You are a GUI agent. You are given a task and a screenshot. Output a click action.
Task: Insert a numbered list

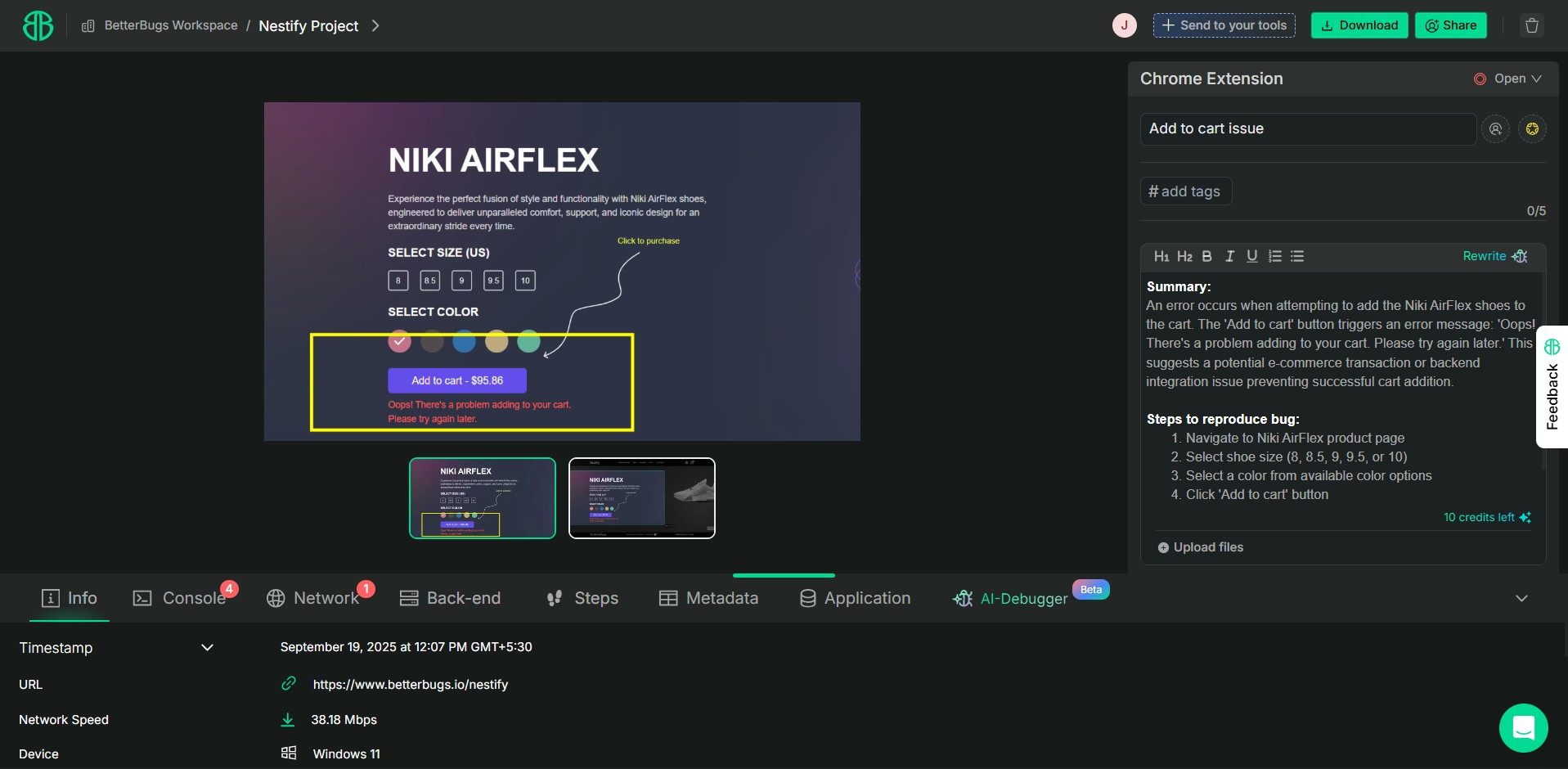point(1274,257)
